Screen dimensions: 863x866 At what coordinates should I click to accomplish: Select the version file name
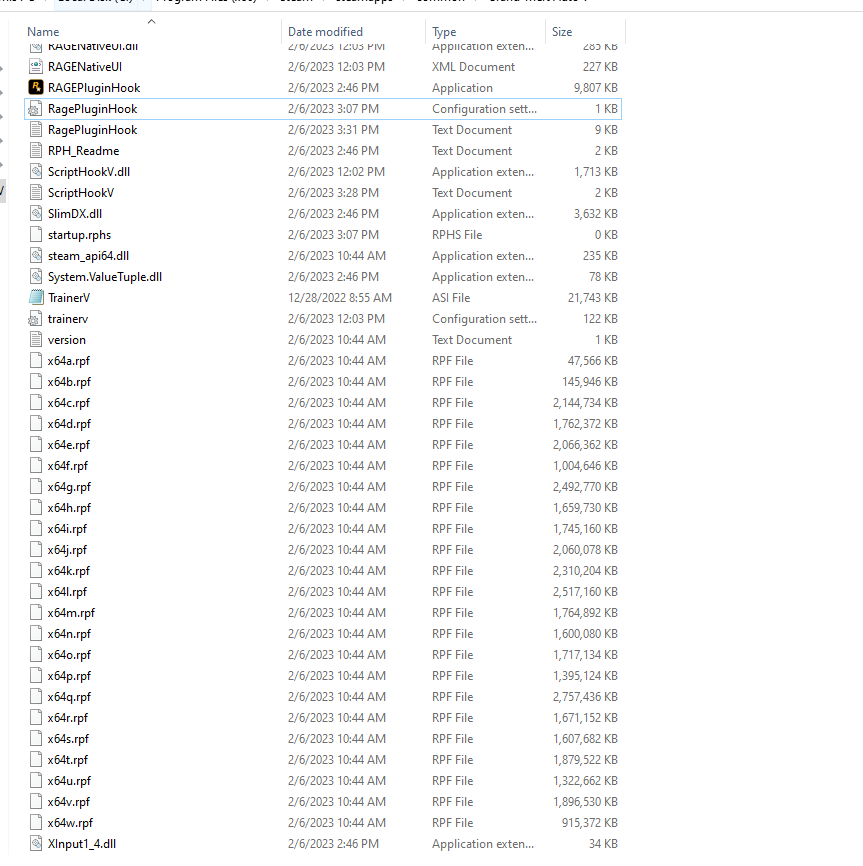point(67,340)
